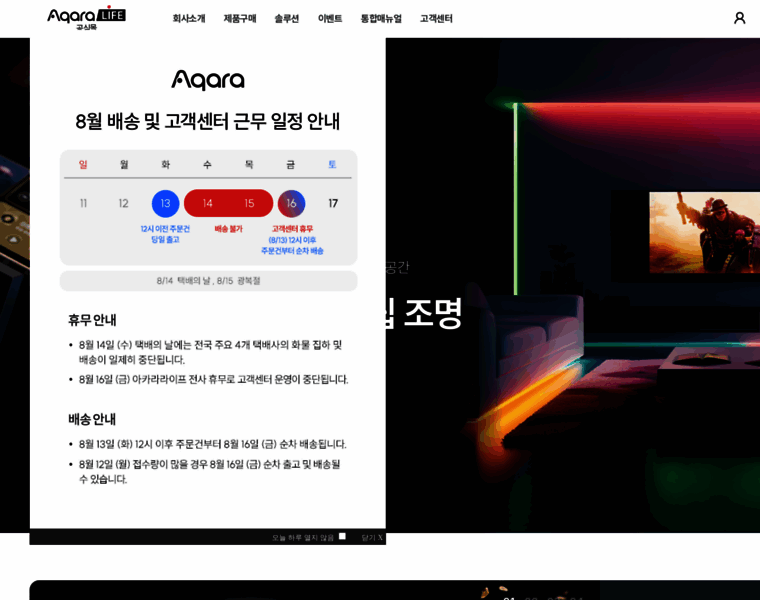Click the blue circled date 13
The height and width of the screenshot is (600, 760).
[x=165, y=203]
